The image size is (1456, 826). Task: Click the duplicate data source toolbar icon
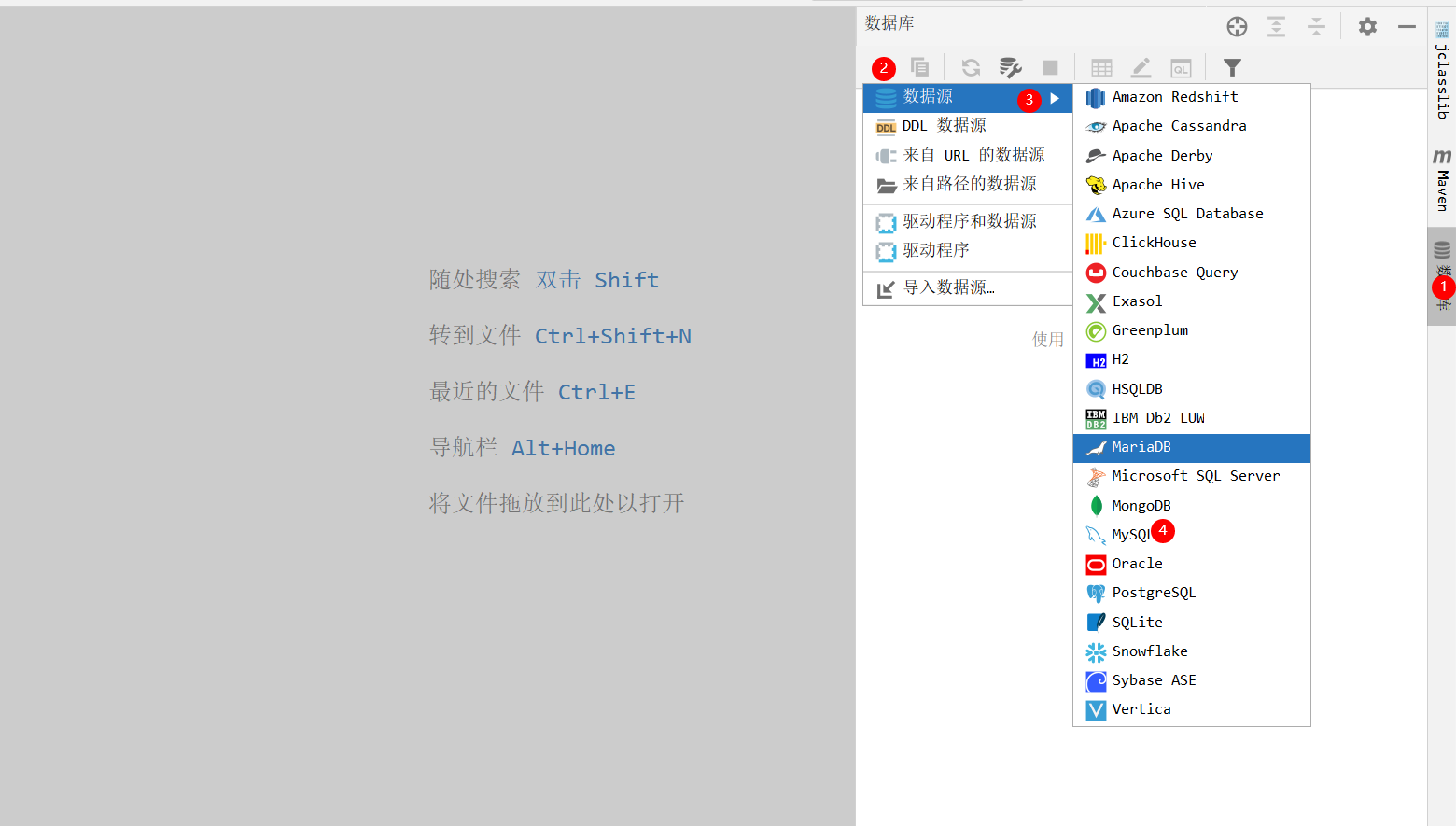pyautogui.click(x=919, y=67)
